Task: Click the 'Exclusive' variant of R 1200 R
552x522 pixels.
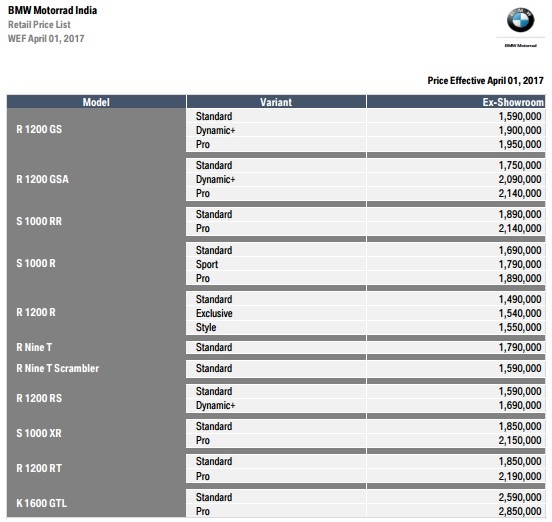Action: 214,313
